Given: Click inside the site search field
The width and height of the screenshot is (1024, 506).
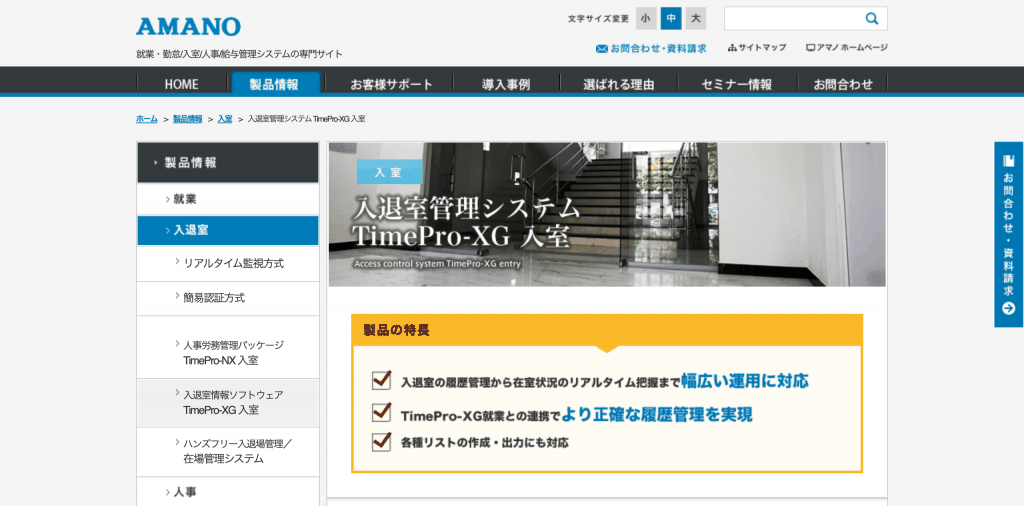Looking at the screenshot, I should click(x=790, y=18).
